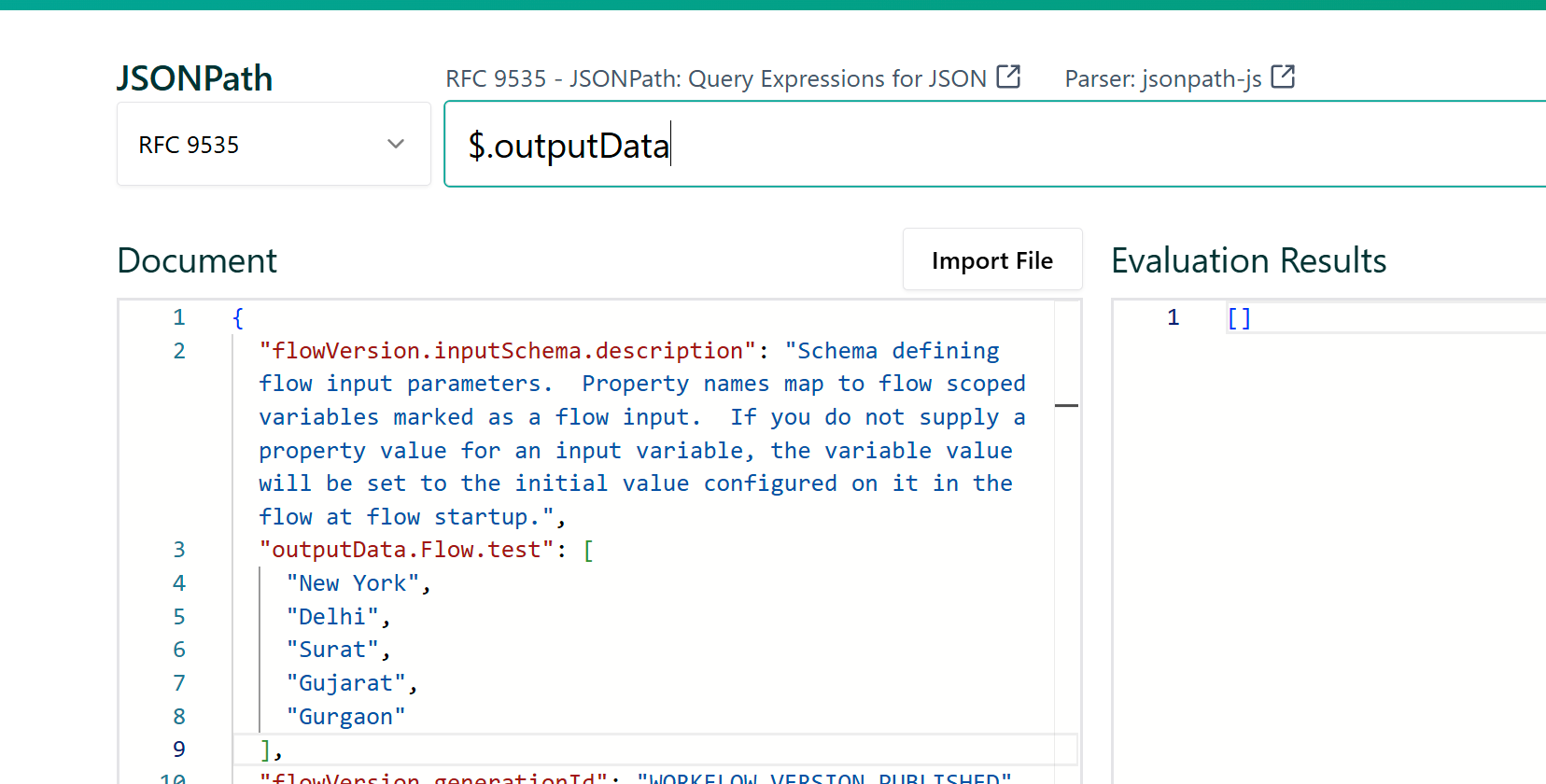Click the "outputData.Flow.test" key
Image resolution: width=1546 pixels, height=784 pixels.
pyautogui.click(x=407, y=550)
